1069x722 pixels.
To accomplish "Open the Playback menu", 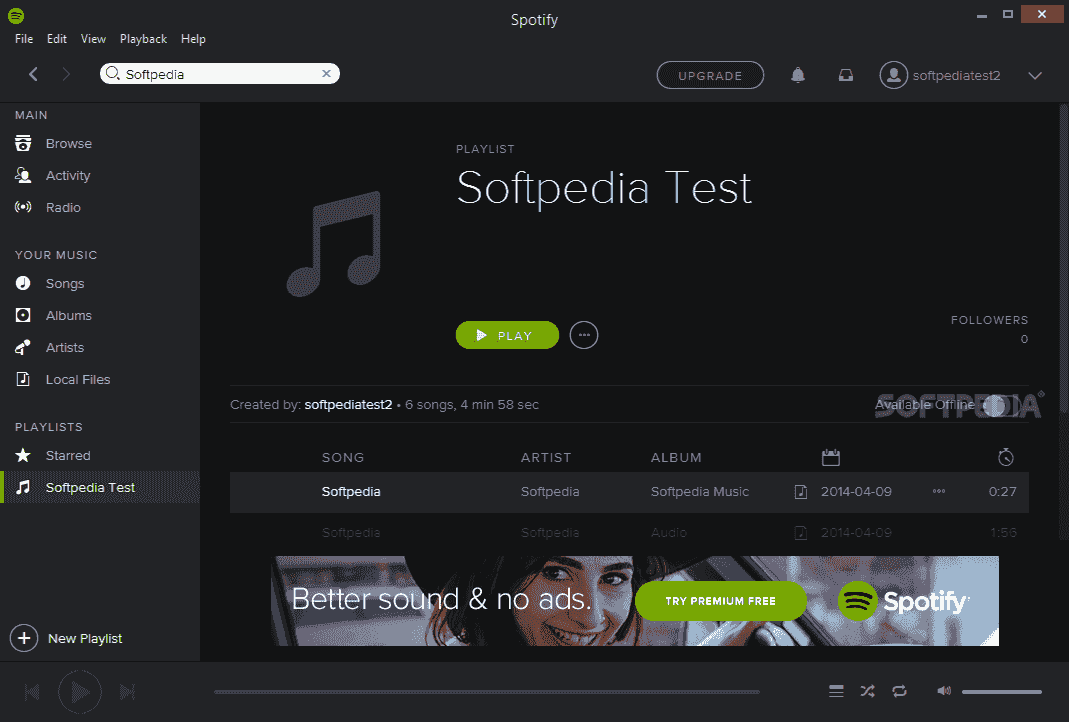I will click(x=143, y=39).
